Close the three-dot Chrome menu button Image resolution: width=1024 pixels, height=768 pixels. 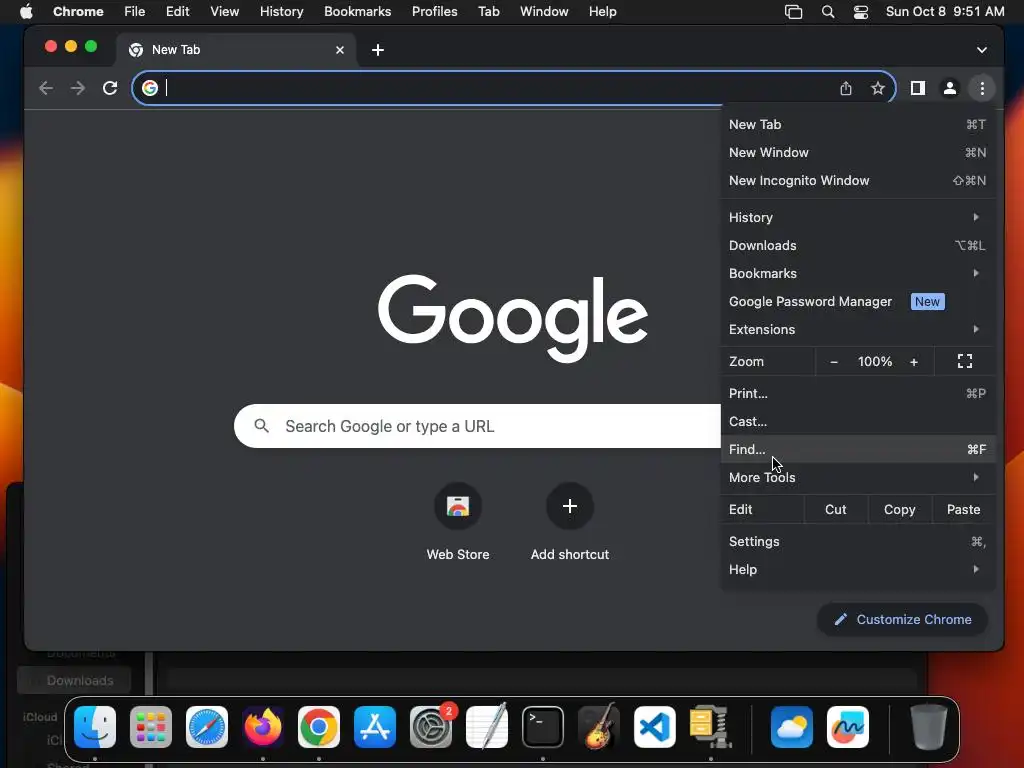[x=982, y=88]
